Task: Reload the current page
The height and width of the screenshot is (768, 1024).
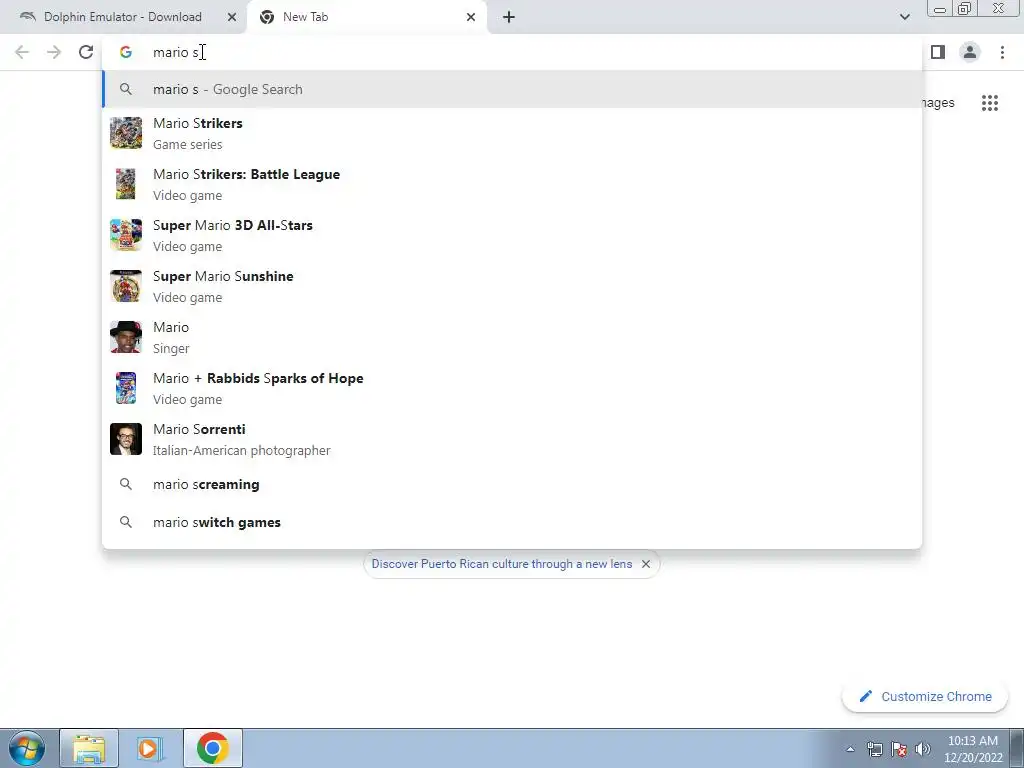Action: (86, 52)
